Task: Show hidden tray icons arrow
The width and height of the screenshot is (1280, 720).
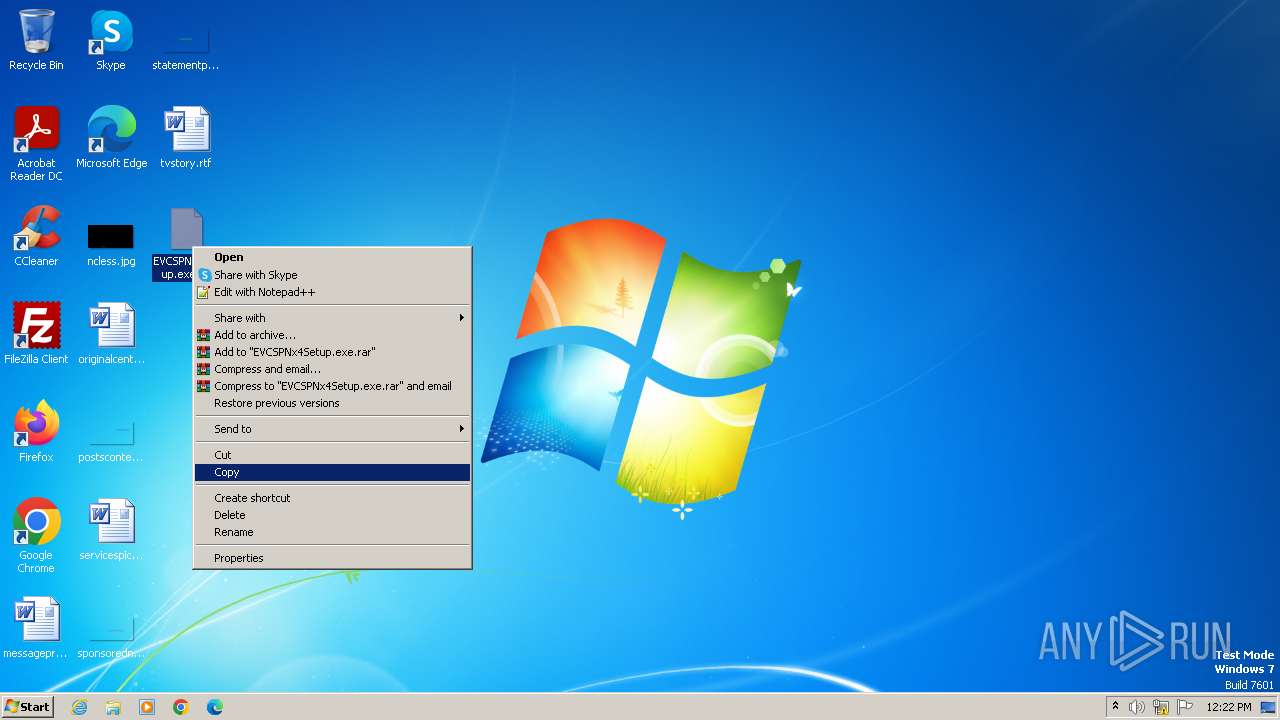Action: point(1115,707)
